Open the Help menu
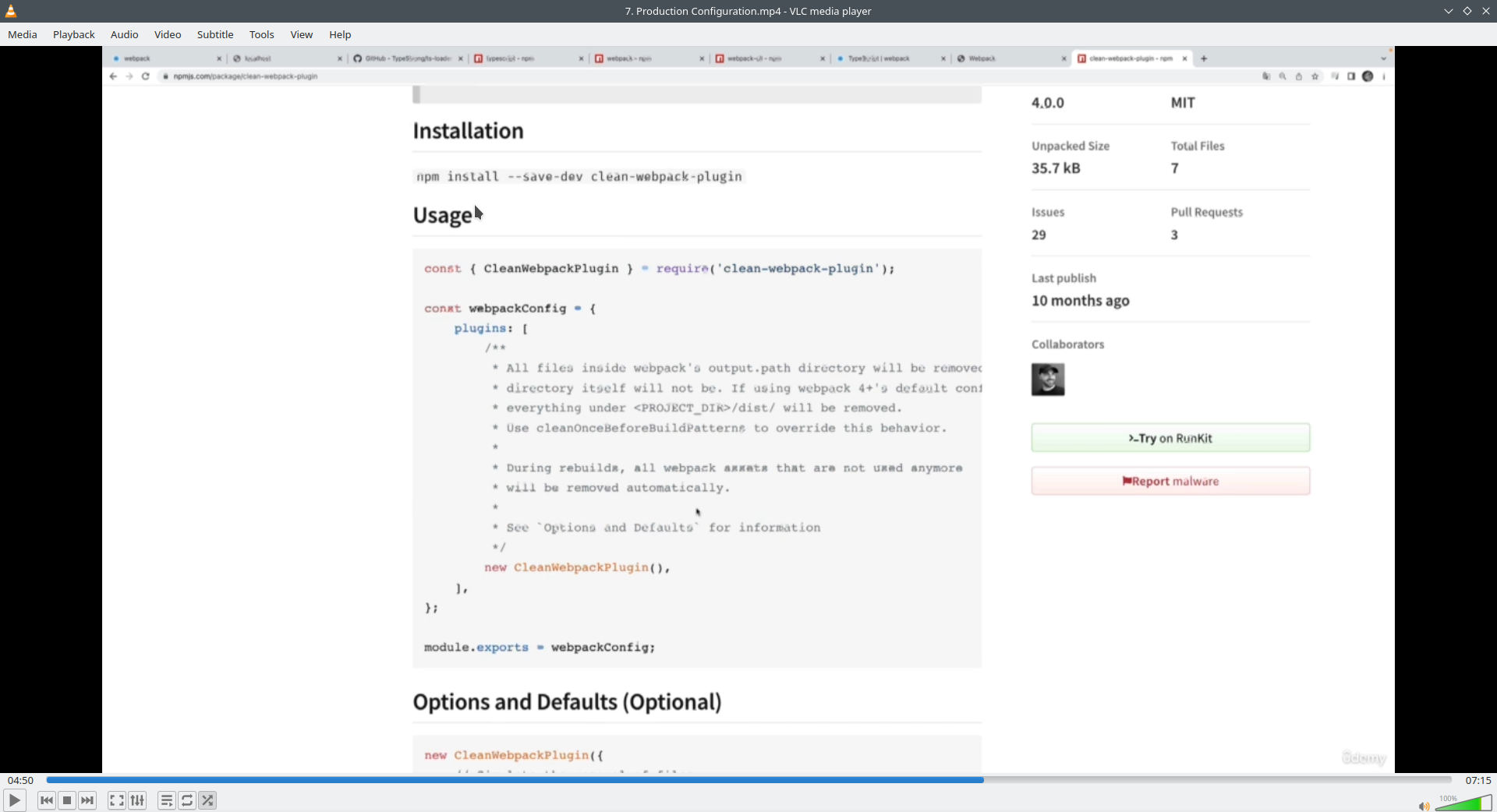The image size is (1497, 812). point(340,34)
